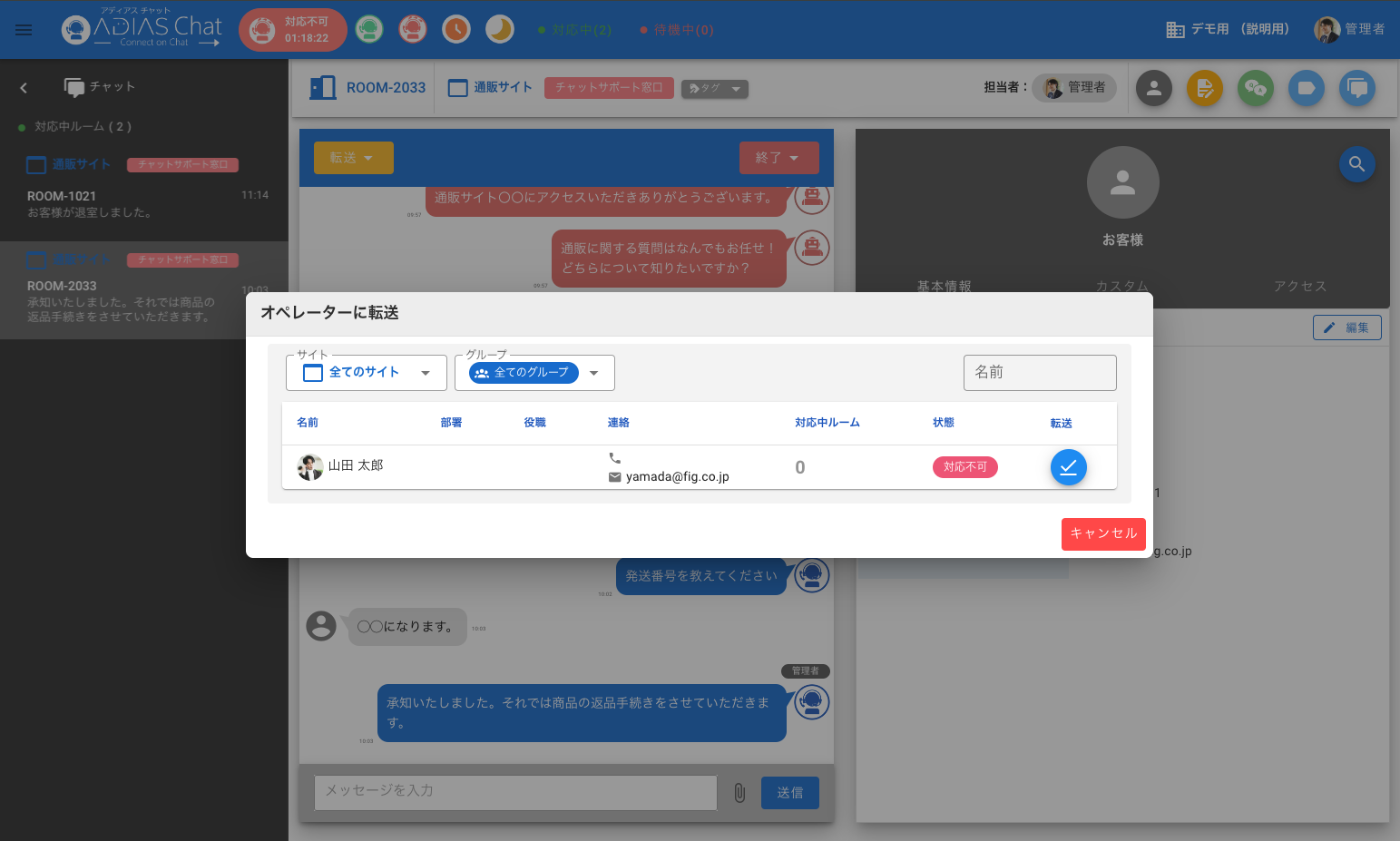Switch to the アクセス tab
The width and height of the screenshot is (1400, 841).
[1299, 286]
